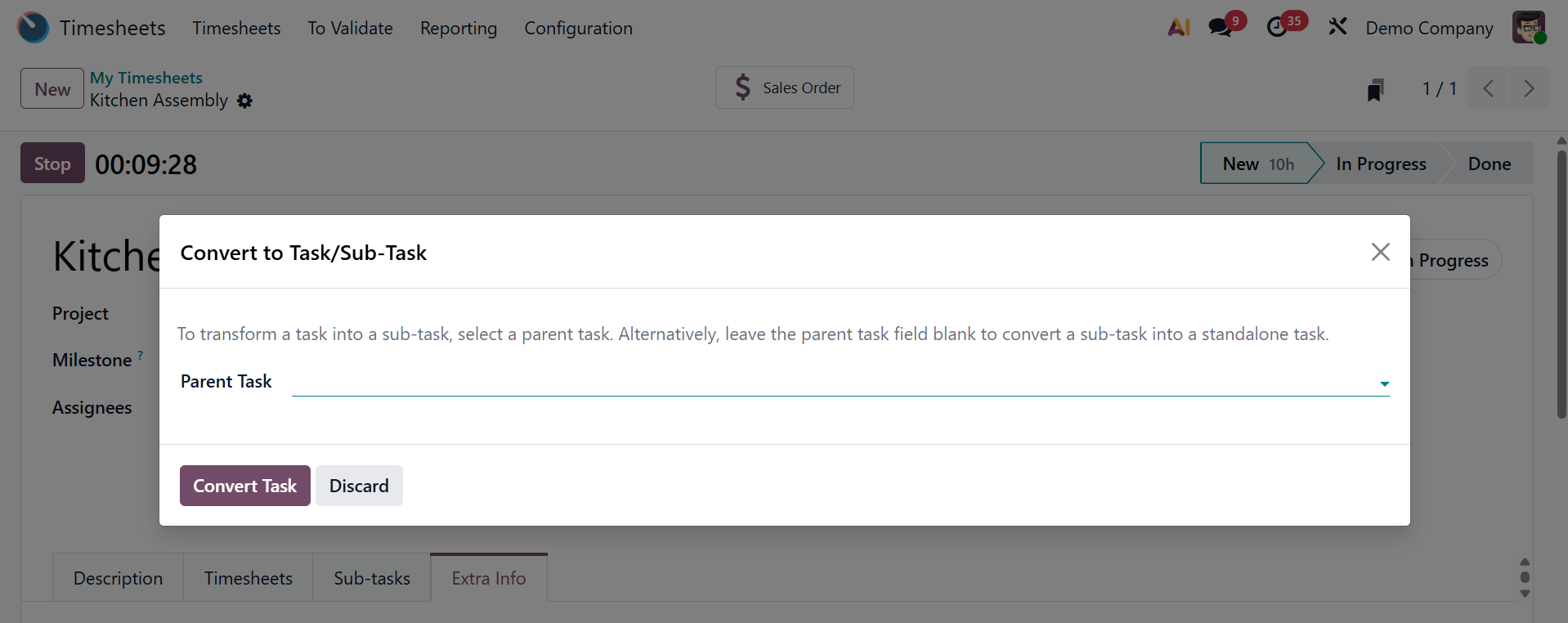Open the discuss messages icon
Viewport: 1568px width, 623px height.
1221,28
